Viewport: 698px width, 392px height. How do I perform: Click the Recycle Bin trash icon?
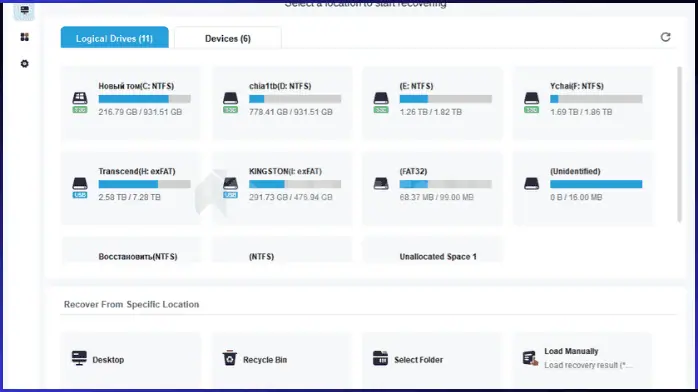(x=230, y=358)
